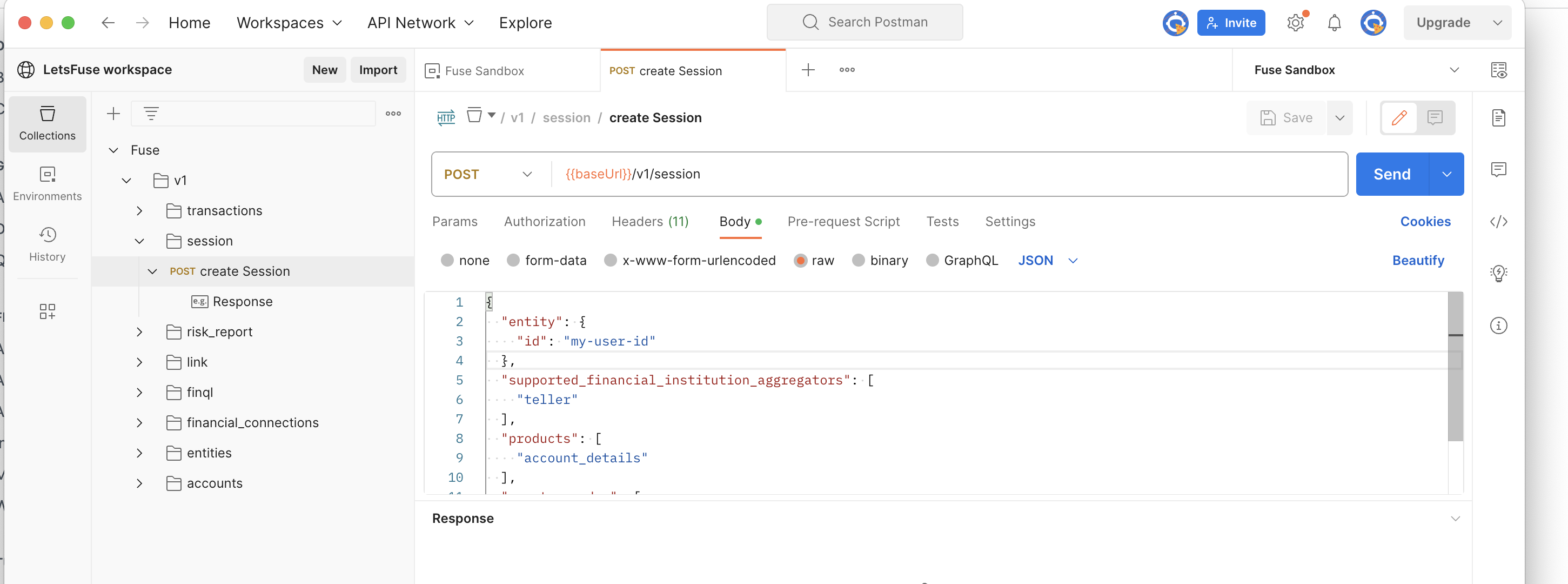The image size is (1568, 584).
Task: Choose the none body radio button
Action: (447, 261)
